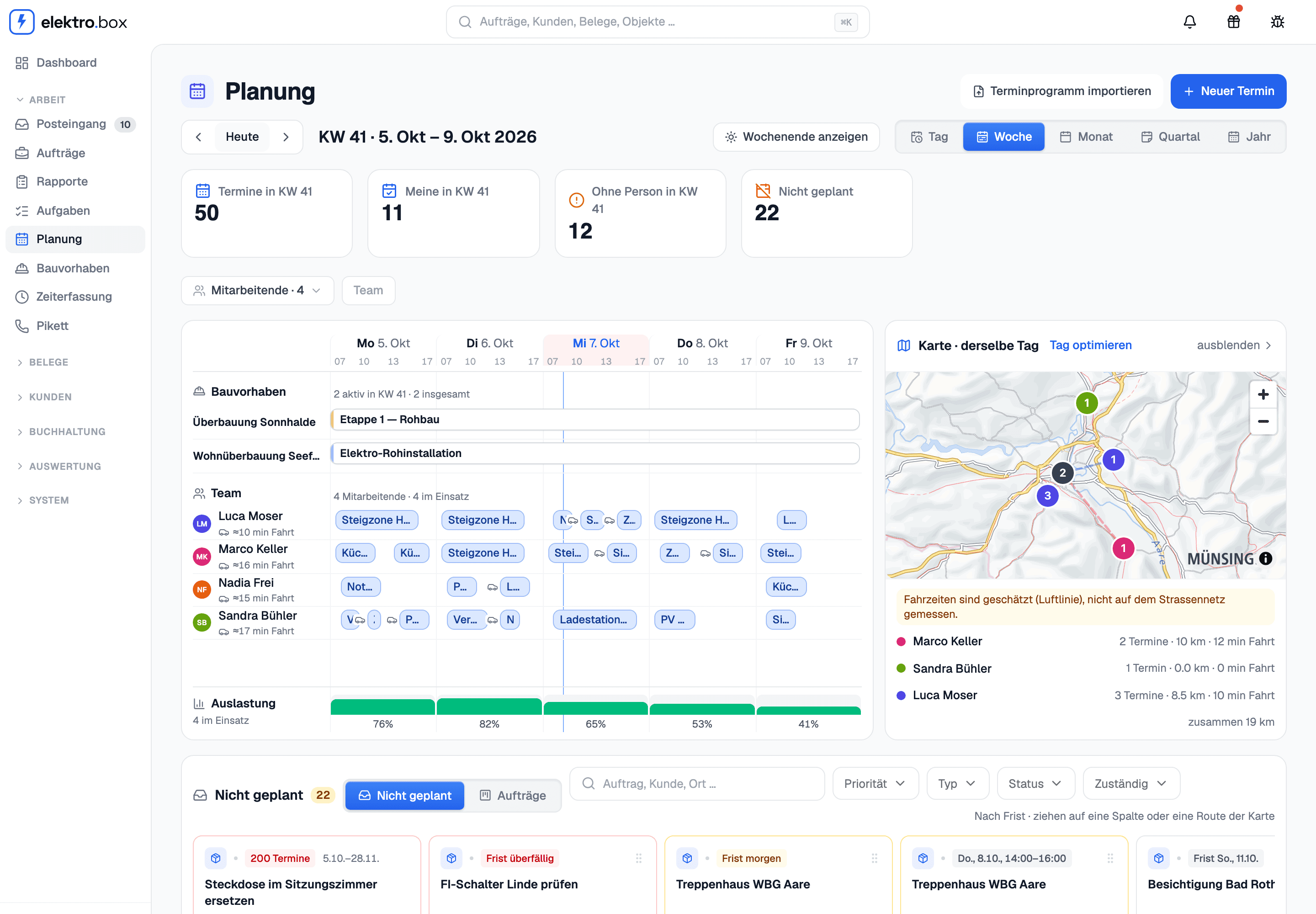1316x914 pixels.
Task: Focus the global search field
Action: pos(658,22)
